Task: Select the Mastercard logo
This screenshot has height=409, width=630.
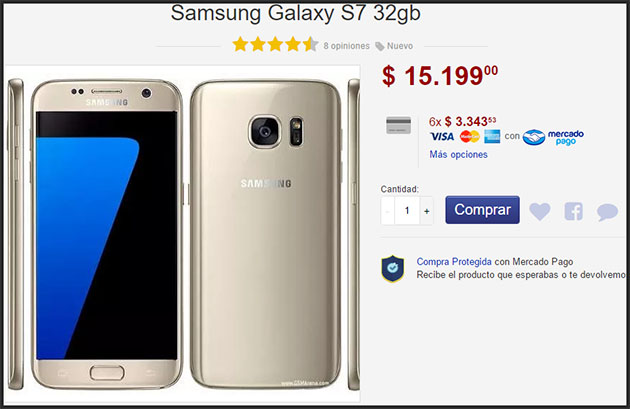Action: [x=470, y=137]
